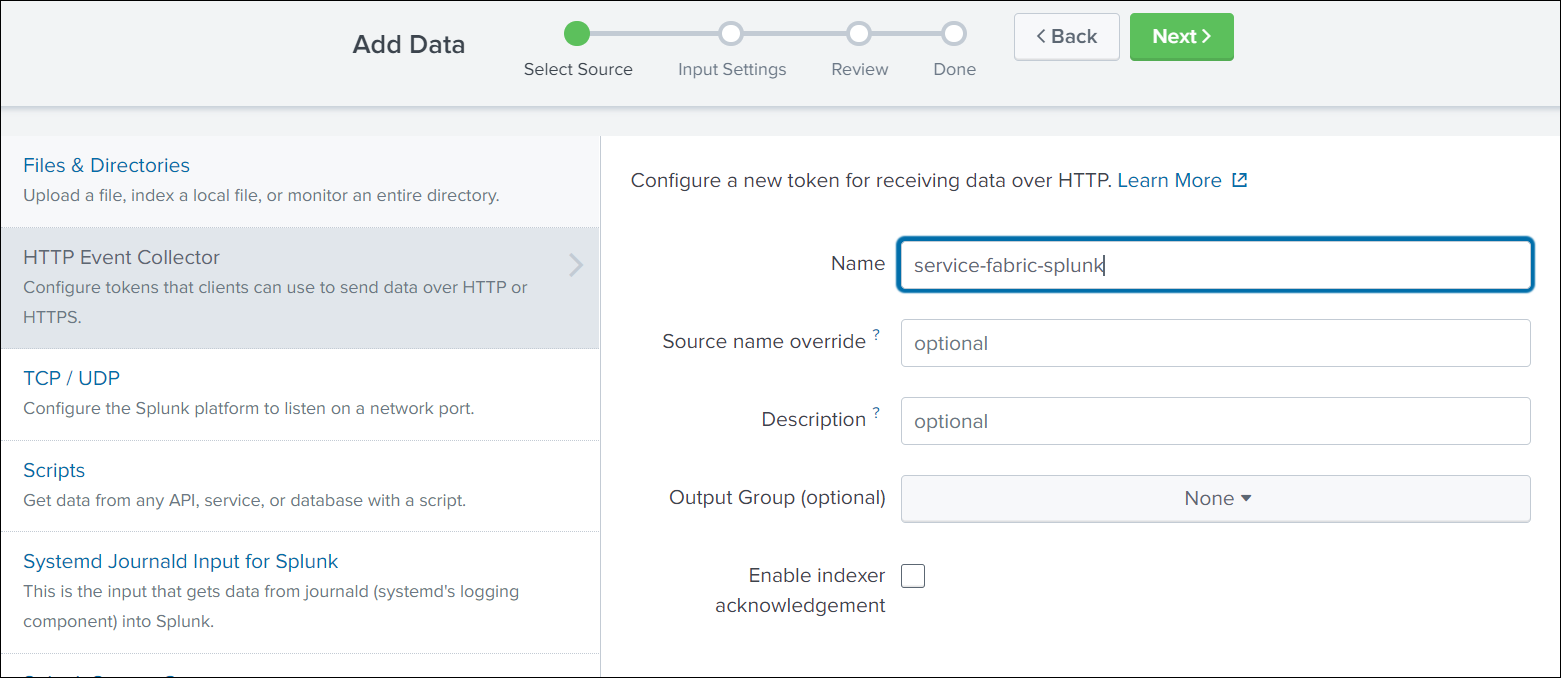This screenshot has height=678, width=1561.
Task: Select the Scripts data input
Action: [54, 470]
